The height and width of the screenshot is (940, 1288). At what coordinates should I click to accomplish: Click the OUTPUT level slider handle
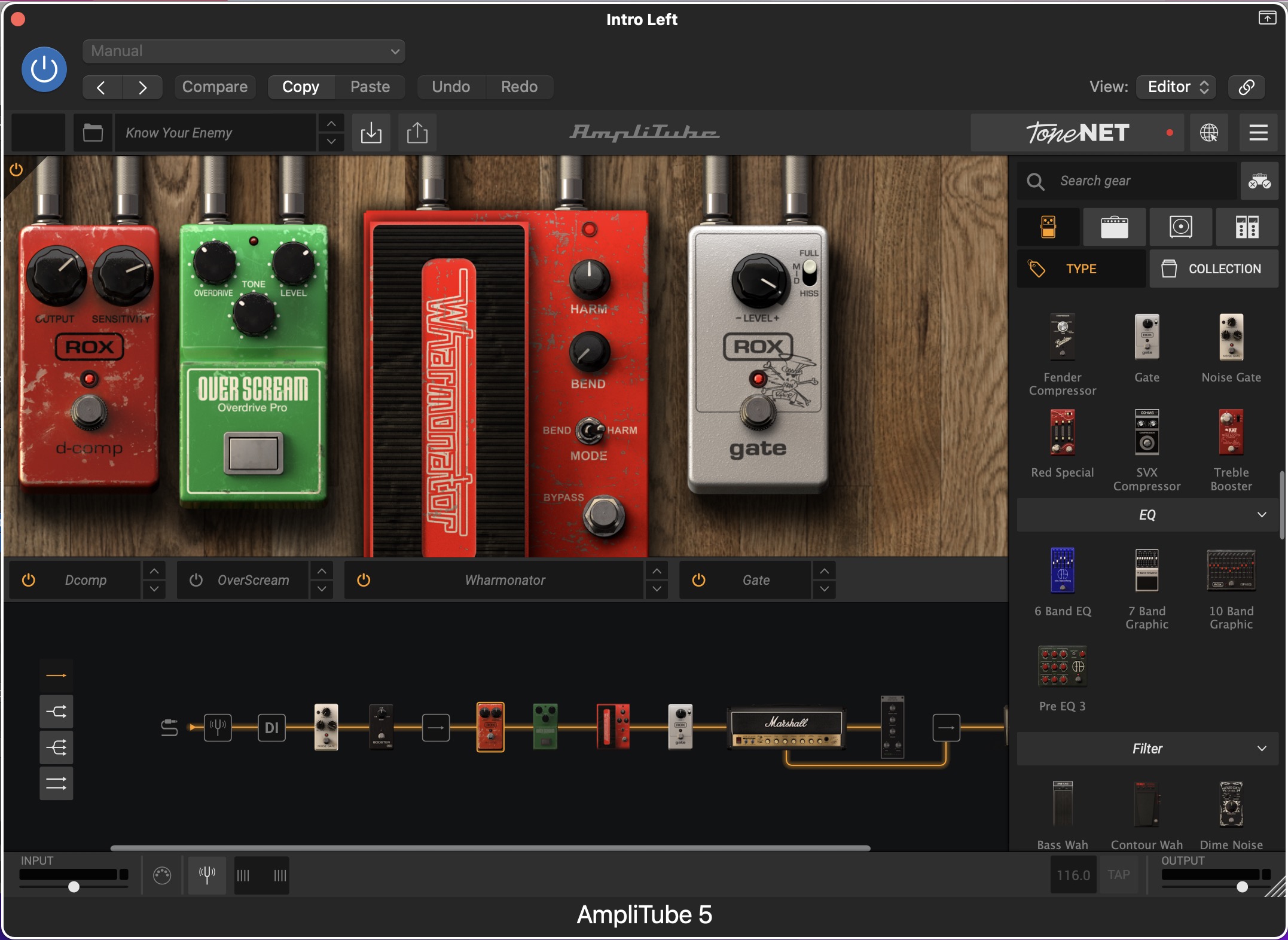(x=1242, y=887)
